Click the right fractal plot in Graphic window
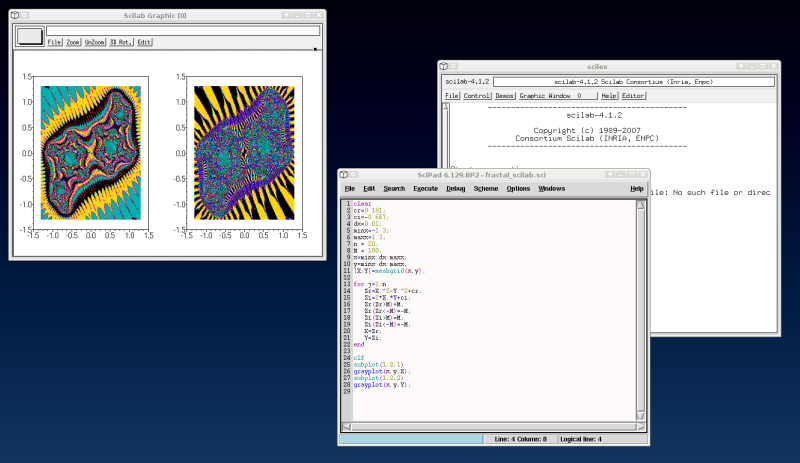Screen dimensions: 800x463 pyautogui.click(x=244, y=153)
